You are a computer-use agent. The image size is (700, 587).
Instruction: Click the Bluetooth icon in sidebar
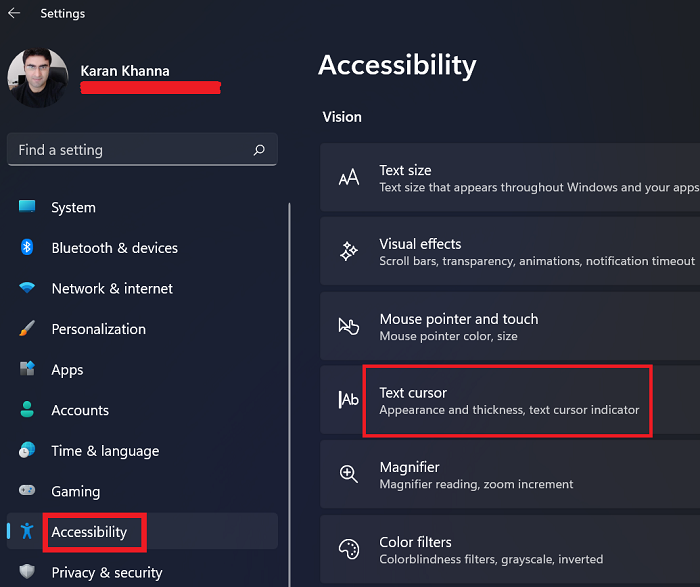tap(27, 248)
